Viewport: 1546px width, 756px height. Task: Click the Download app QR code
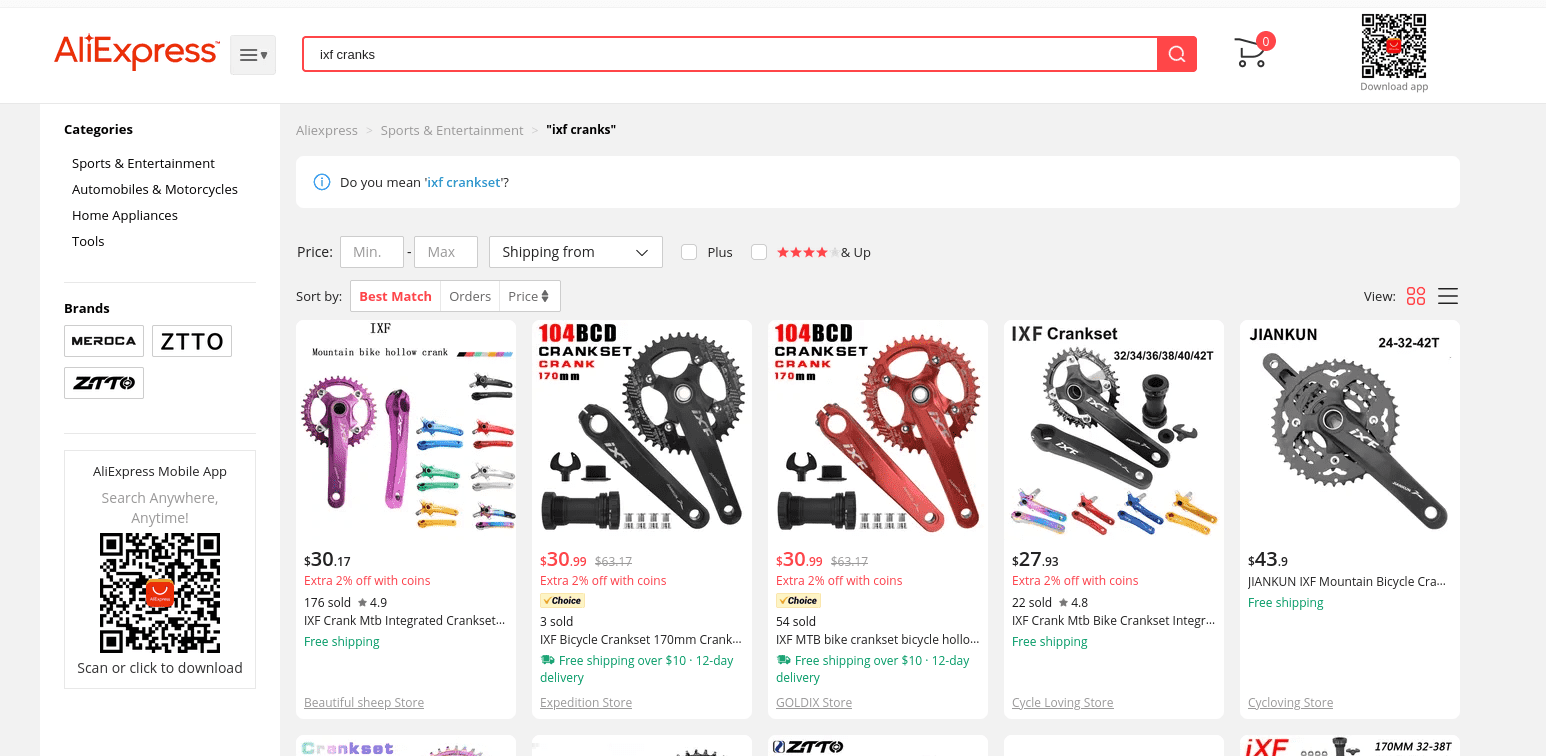tap(1393, 46)
